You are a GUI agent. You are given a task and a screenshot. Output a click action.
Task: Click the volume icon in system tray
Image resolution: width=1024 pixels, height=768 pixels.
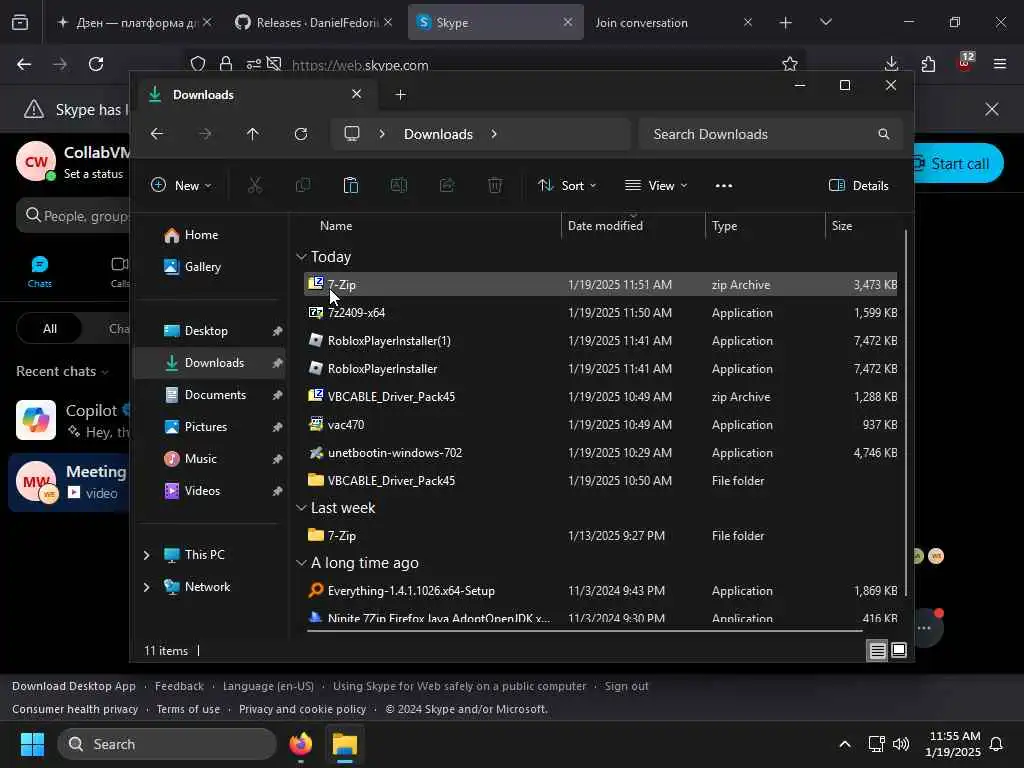tap(901, 744)
